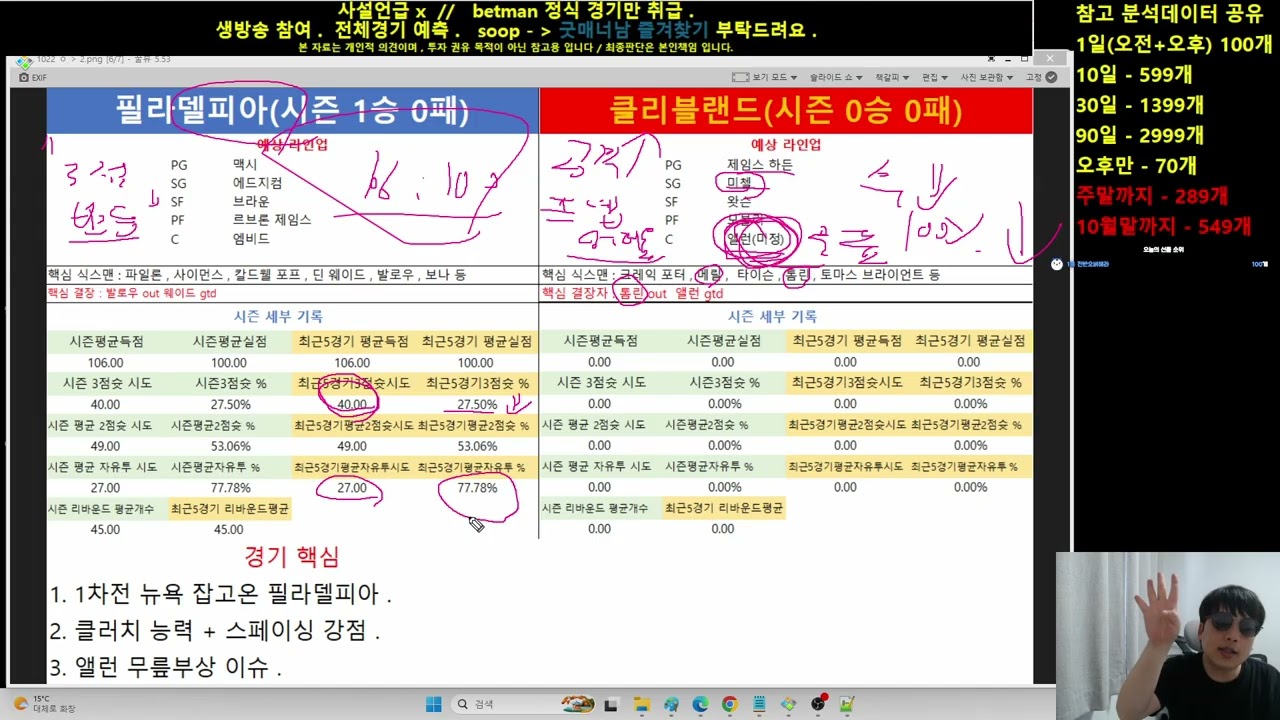Screen dimensions: 1280x720
Task: Switch to the image viewer taskbar icon
Action: coord(789,704)
